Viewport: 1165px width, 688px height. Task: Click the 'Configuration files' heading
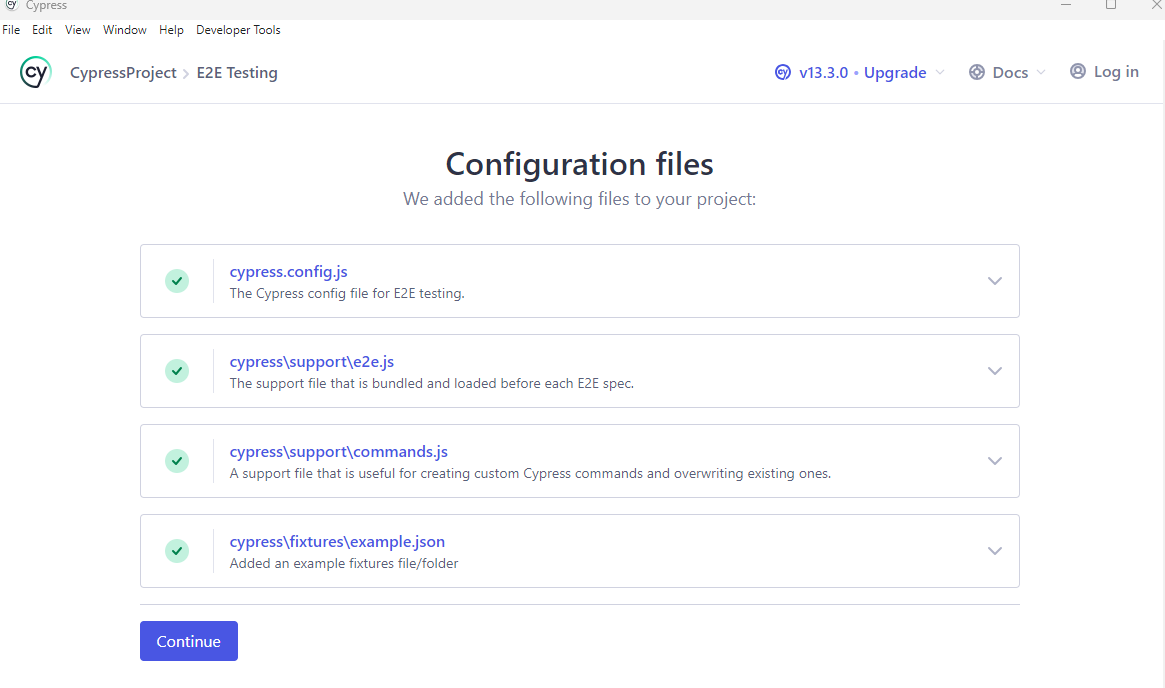click(x=580, y=164)
